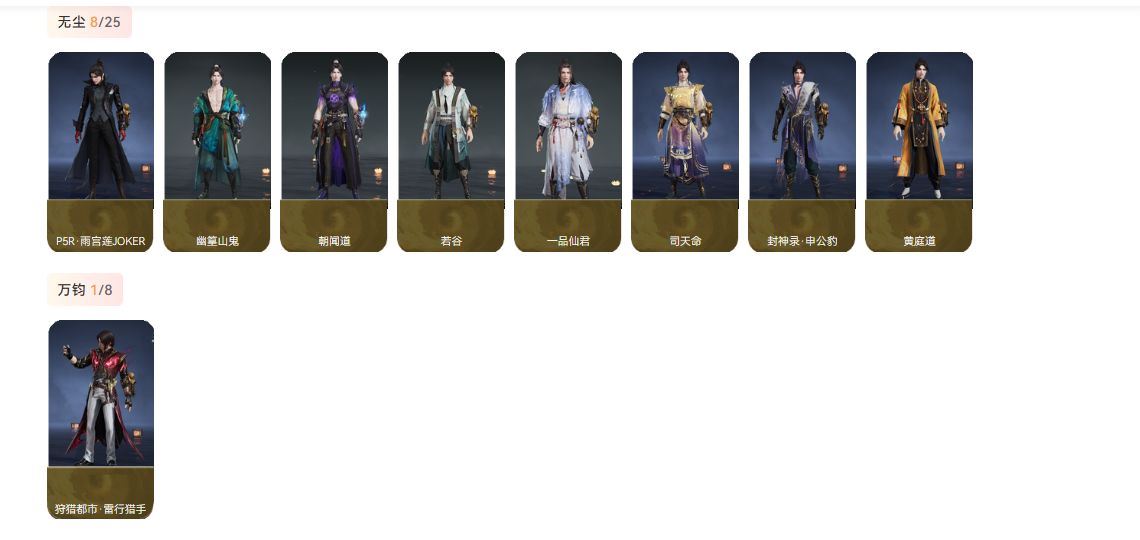Open the 狩猎都市·雷行猎手 skin card
The image size is (1140, 540).
(101, 419)
